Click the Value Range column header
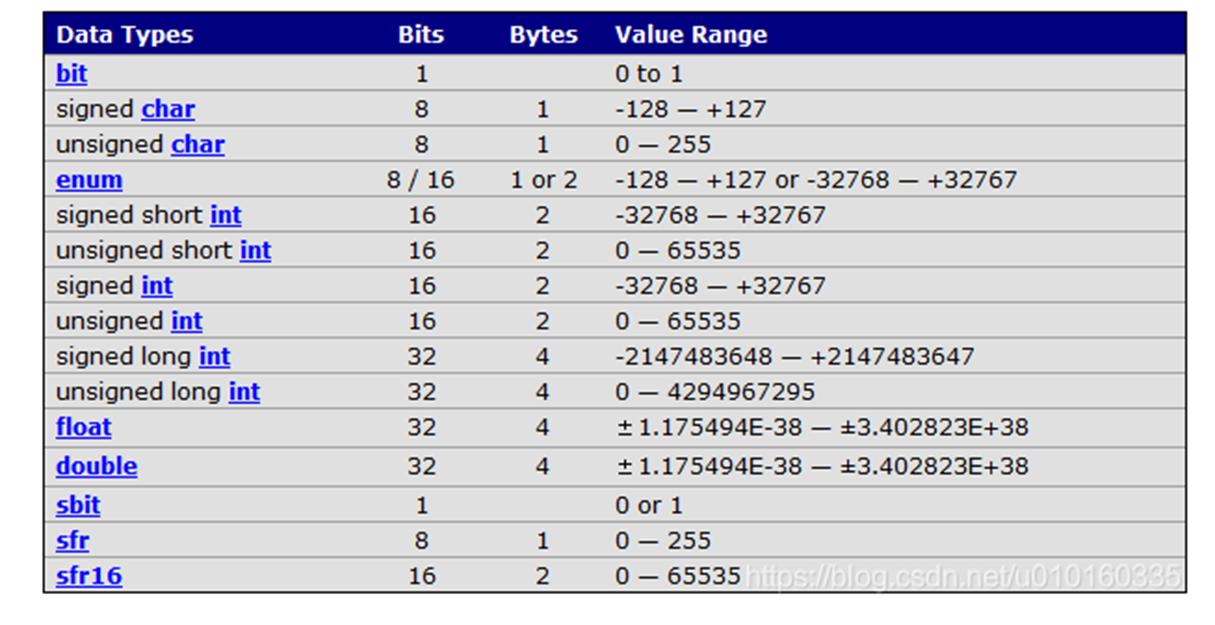 [691, 35]
